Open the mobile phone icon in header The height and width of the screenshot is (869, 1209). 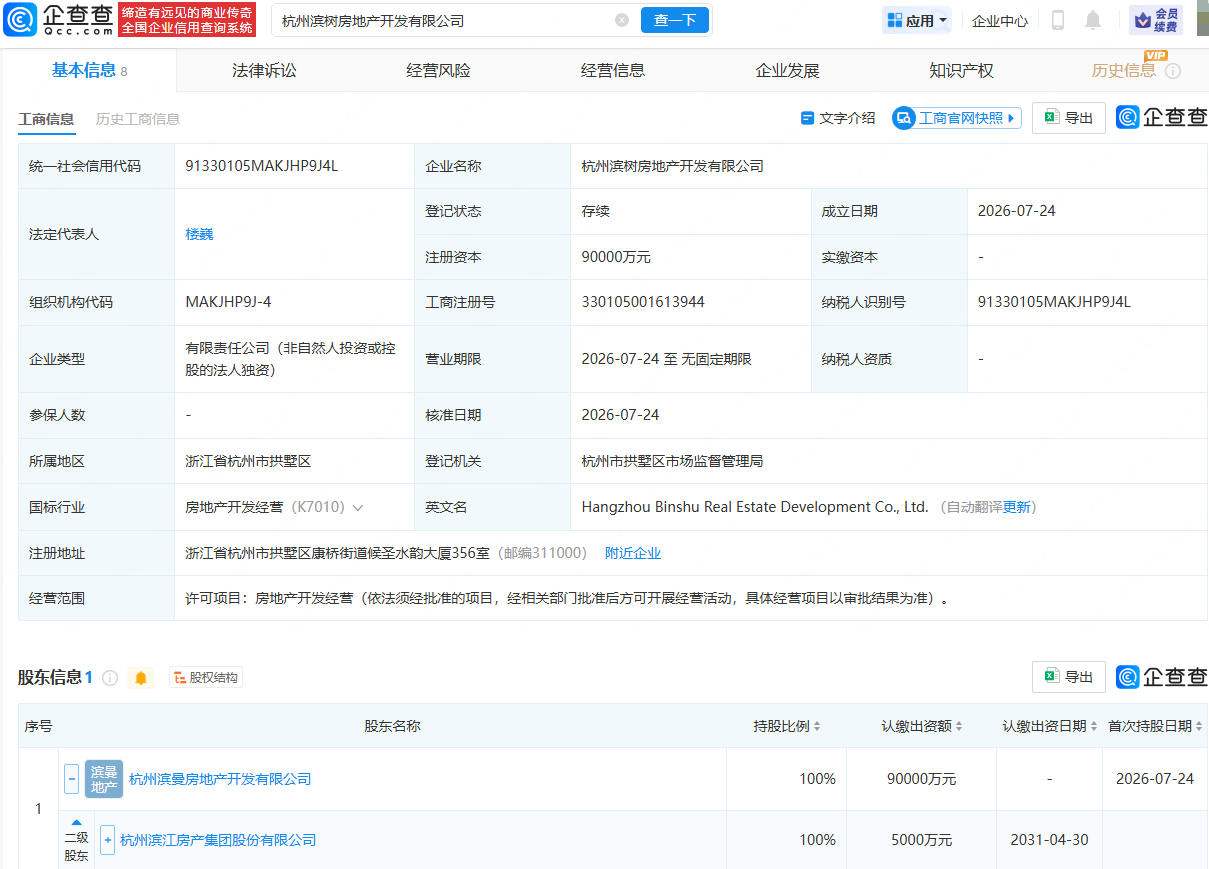pyautogui.click(x=1058, y=20)
